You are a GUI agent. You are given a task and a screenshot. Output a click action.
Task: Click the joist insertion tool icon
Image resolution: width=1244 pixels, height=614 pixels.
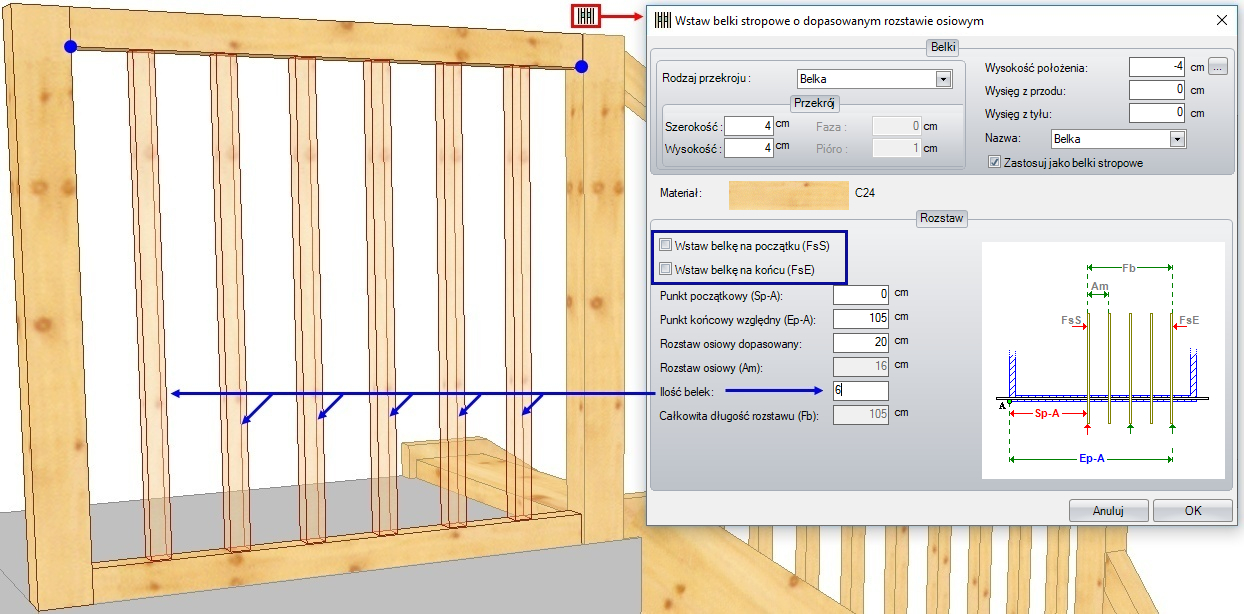[x=586, y=17]
